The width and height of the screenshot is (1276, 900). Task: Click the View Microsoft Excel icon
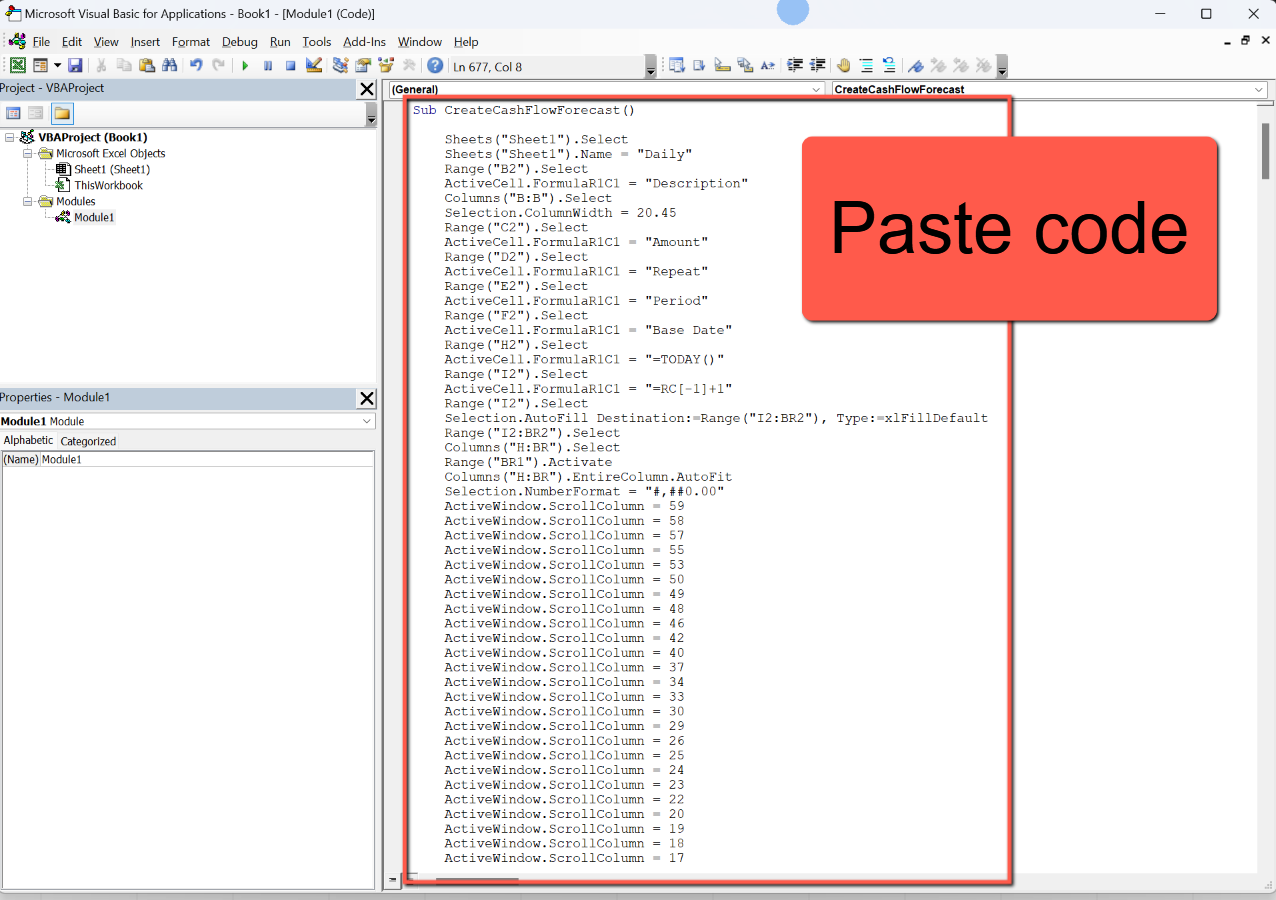click(17, 65)
